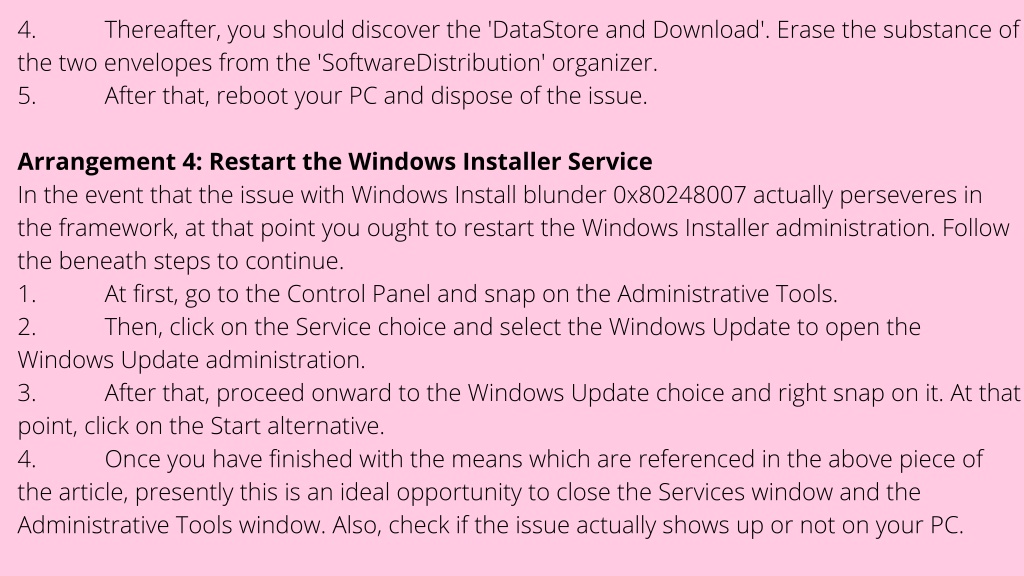Click the list number 5 before 'After that, reboot'
Screen dimensions: 1024x576
(x=27, y=96)
